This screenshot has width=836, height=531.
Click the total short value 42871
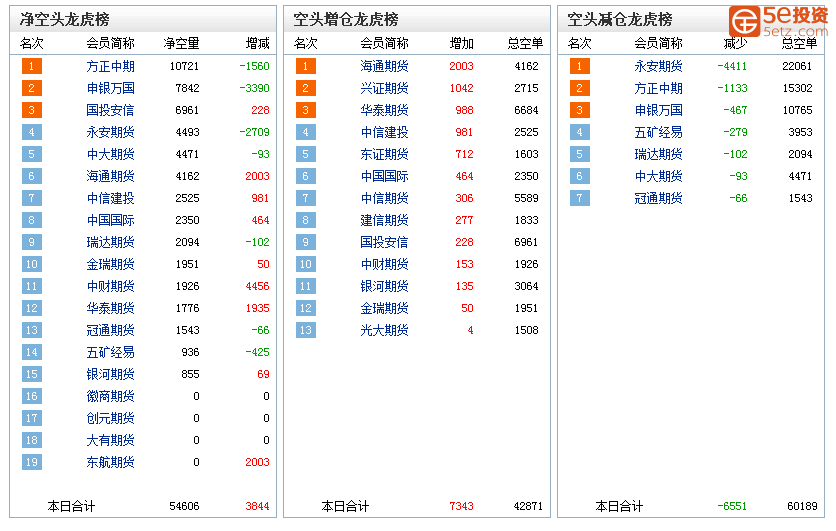click(x=528, y=506)
